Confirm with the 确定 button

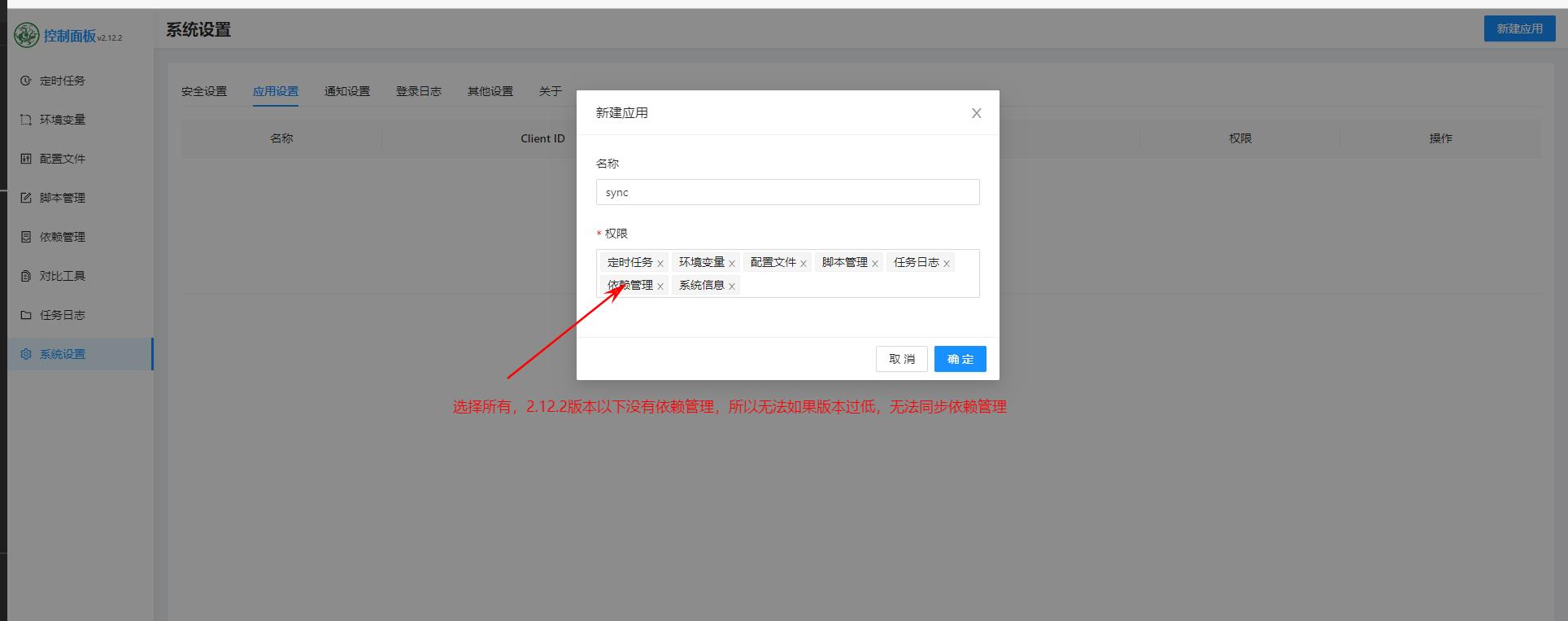960,359
